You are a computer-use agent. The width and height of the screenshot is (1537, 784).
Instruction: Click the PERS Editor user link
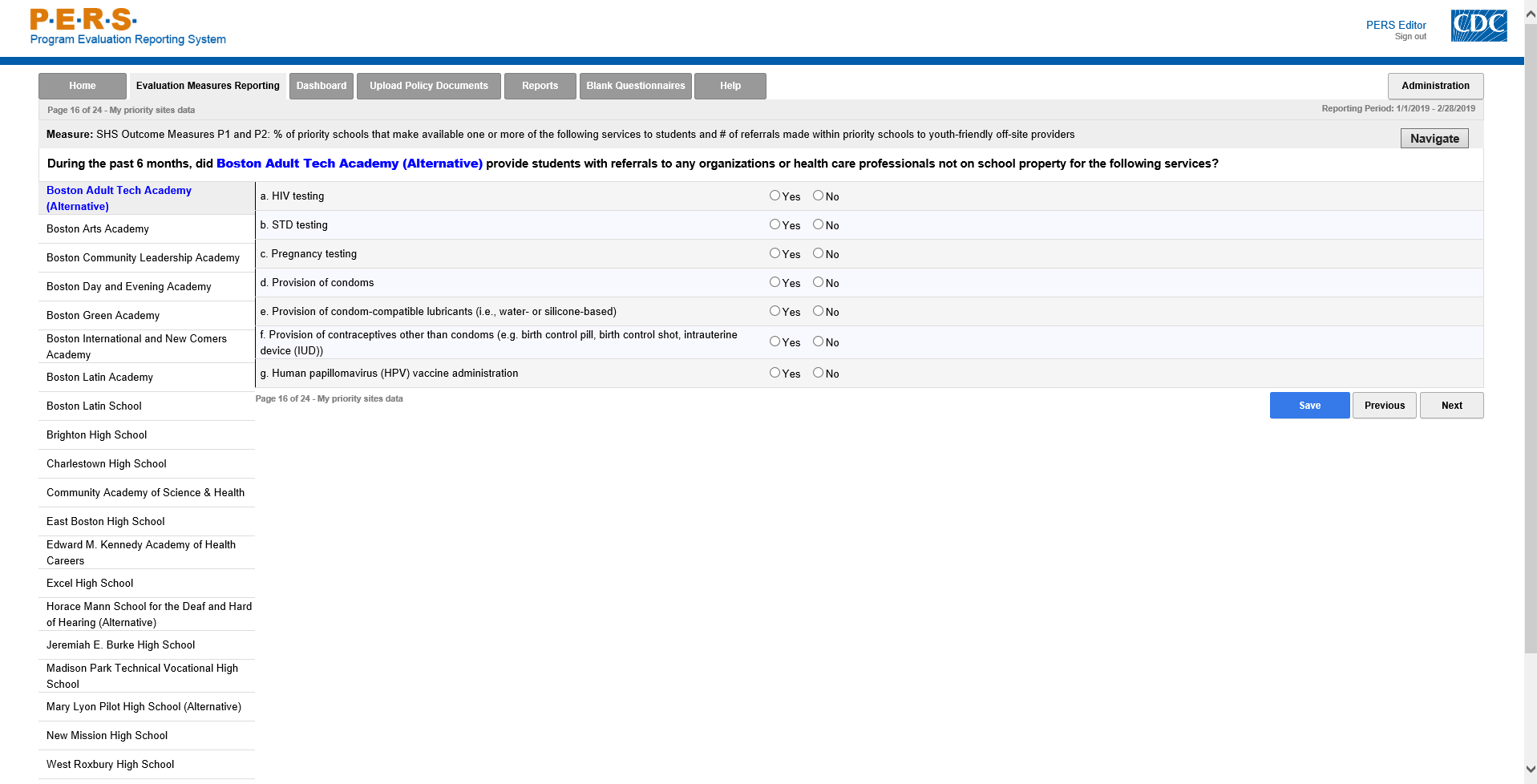pyautogui.click(x=1396, y=25)
